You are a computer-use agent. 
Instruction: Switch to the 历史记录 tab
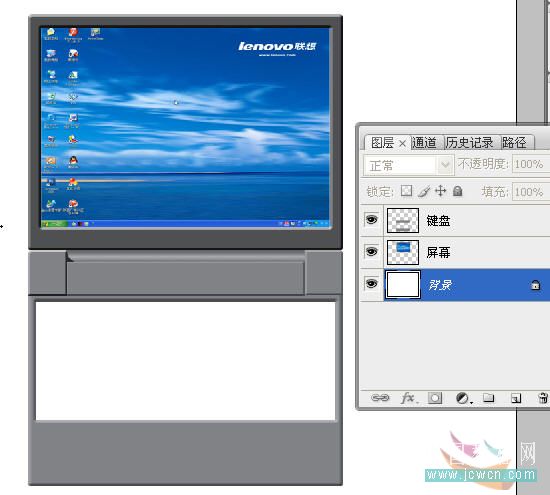(470, 143)
